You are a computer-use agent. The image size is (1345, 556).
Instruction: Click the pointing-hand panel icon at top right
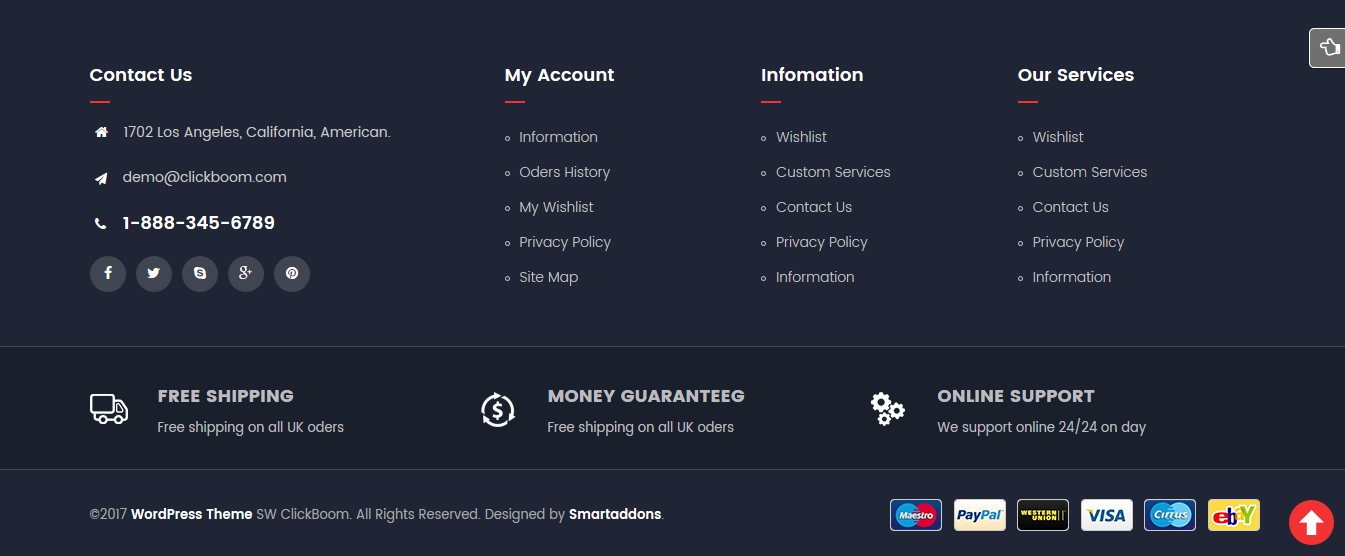(1328, 48)
